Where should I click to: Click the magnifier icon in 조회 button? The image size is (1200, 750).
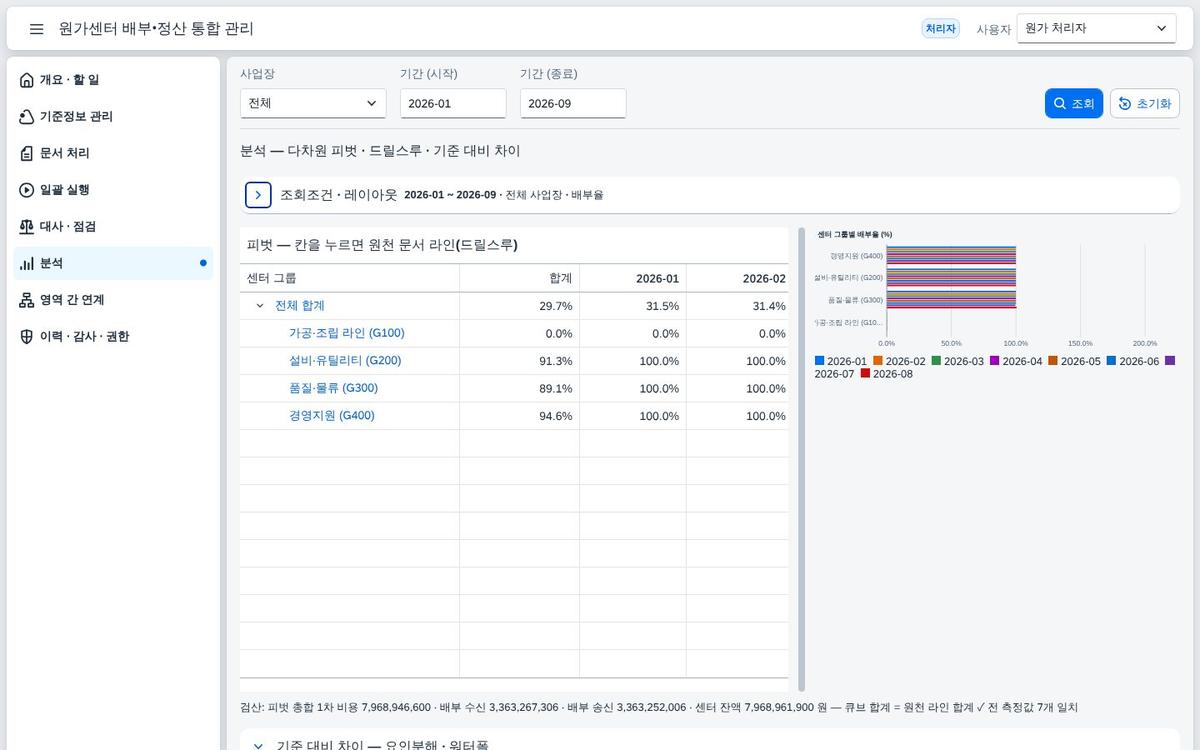pos(1061,104)
